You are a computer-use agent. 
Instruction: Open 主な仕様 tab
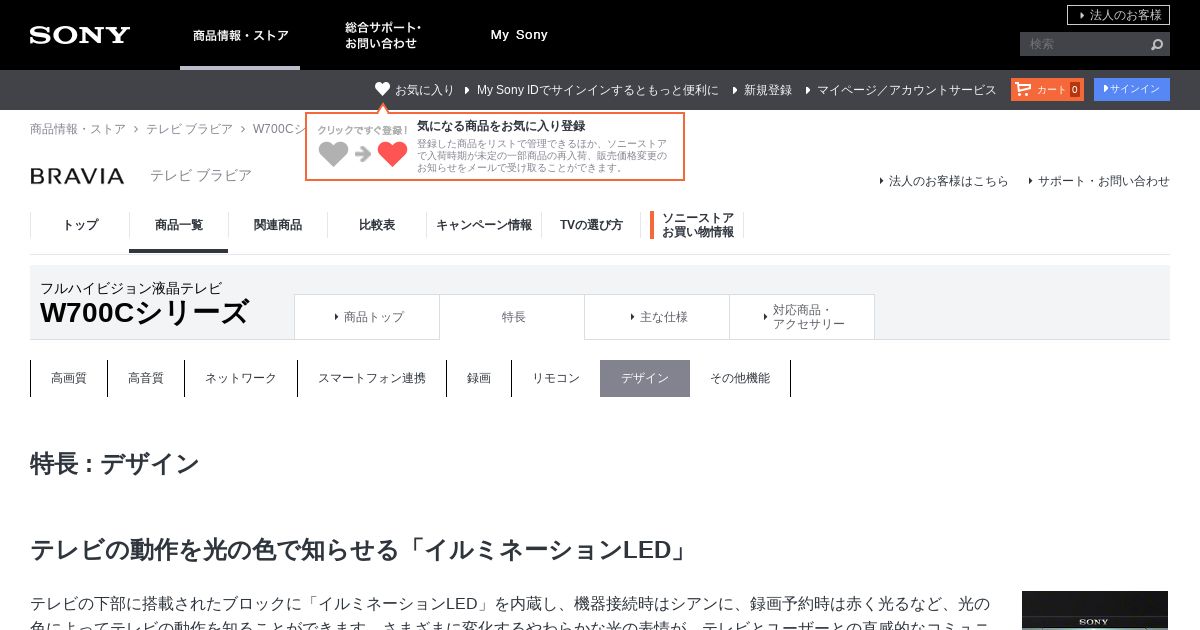[x=657, y=317]
